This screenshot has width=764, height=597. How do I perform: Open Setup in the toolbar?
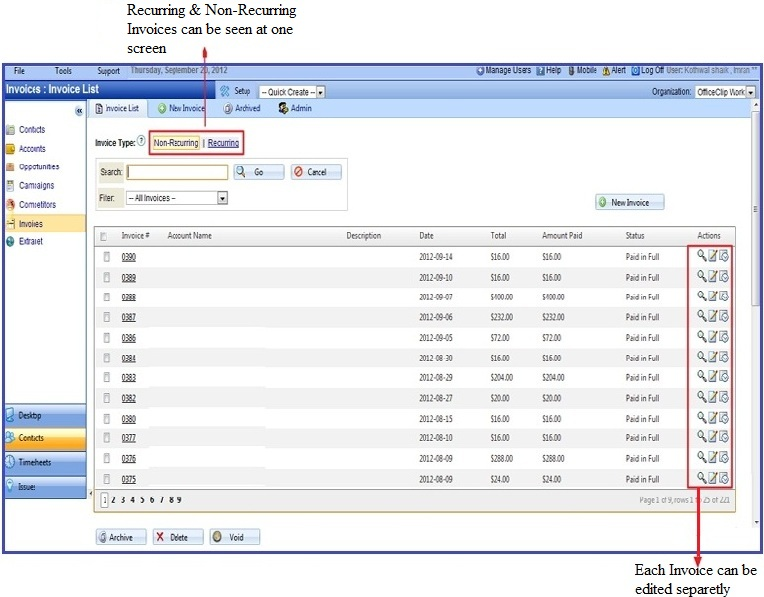pyautogui.click(x=235, y=91)
